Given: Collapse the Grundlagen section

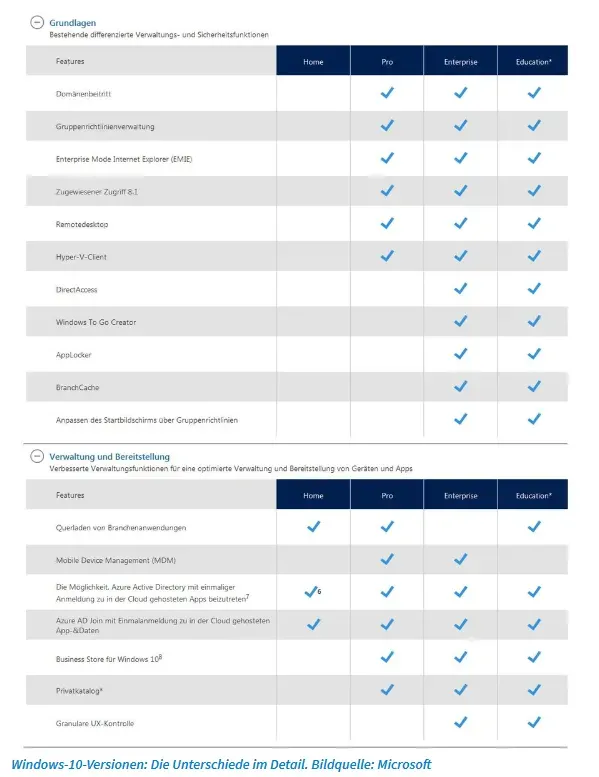Looking at the screenshot, I should click(37, 22).
